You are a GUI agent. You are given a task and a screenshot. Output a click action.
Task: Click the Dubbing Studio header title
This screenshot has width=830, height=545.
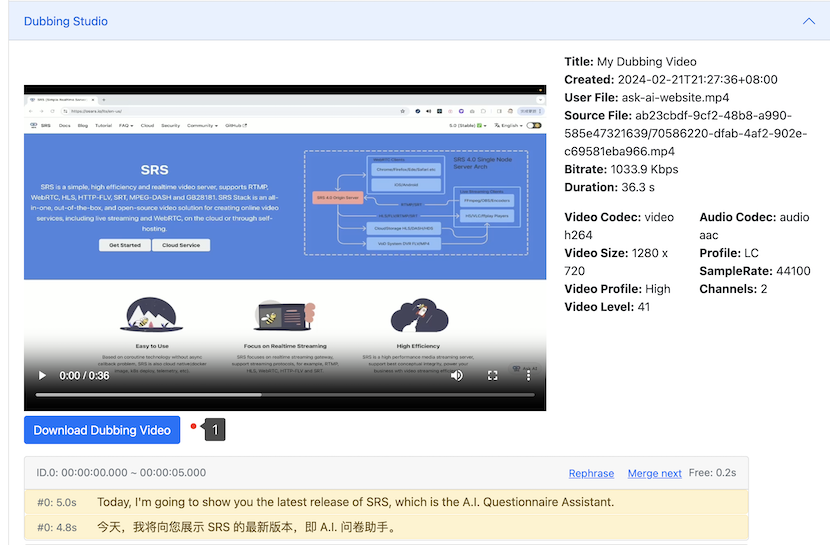(66, 21)
